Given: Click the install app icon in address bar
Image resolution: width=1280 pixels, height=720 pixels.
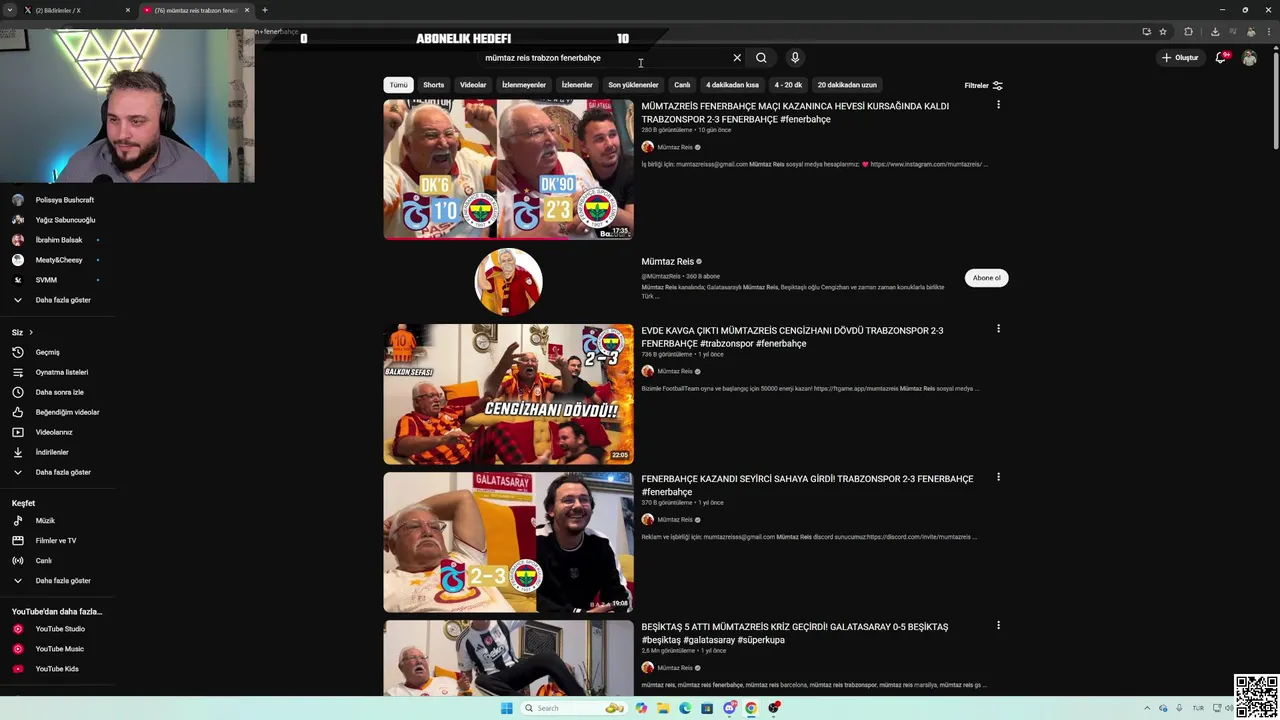Looking at the screenshot, I should pyautogui.click(x=1146, y=31).
